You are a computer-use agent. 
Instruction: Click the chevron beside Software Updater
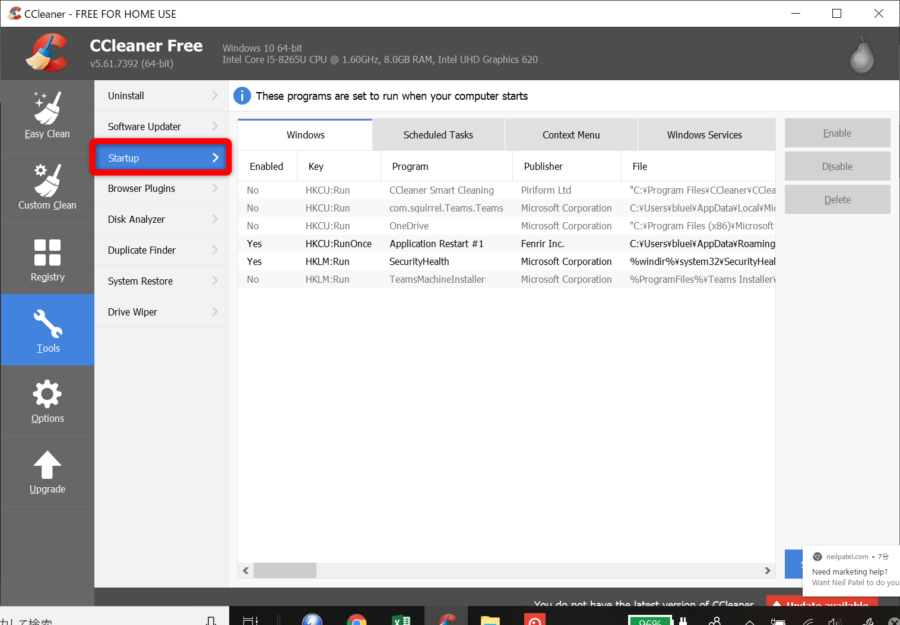(215, 126)
